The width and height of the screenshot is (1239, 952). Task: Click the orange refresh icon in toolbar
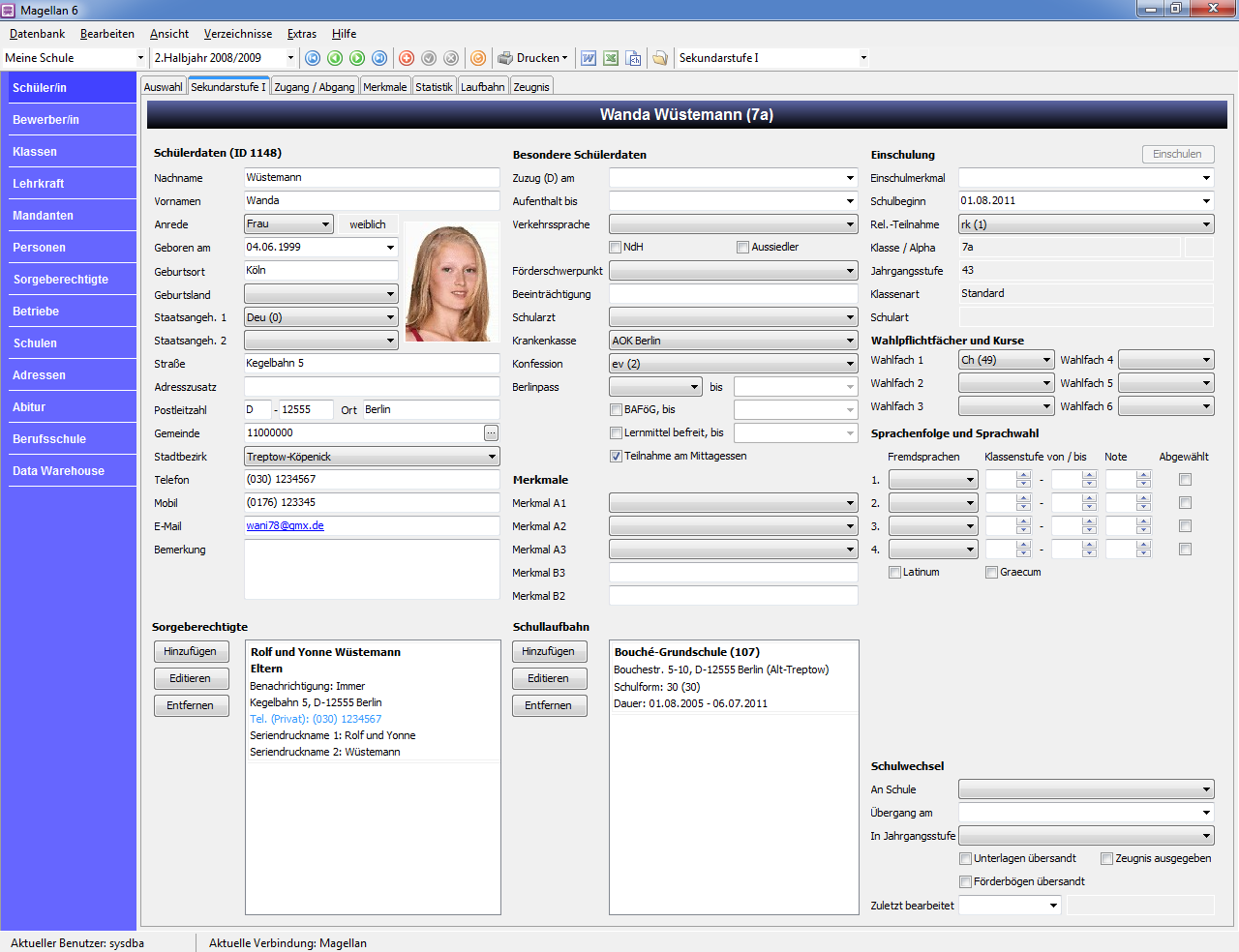click(x=477, y=58)
